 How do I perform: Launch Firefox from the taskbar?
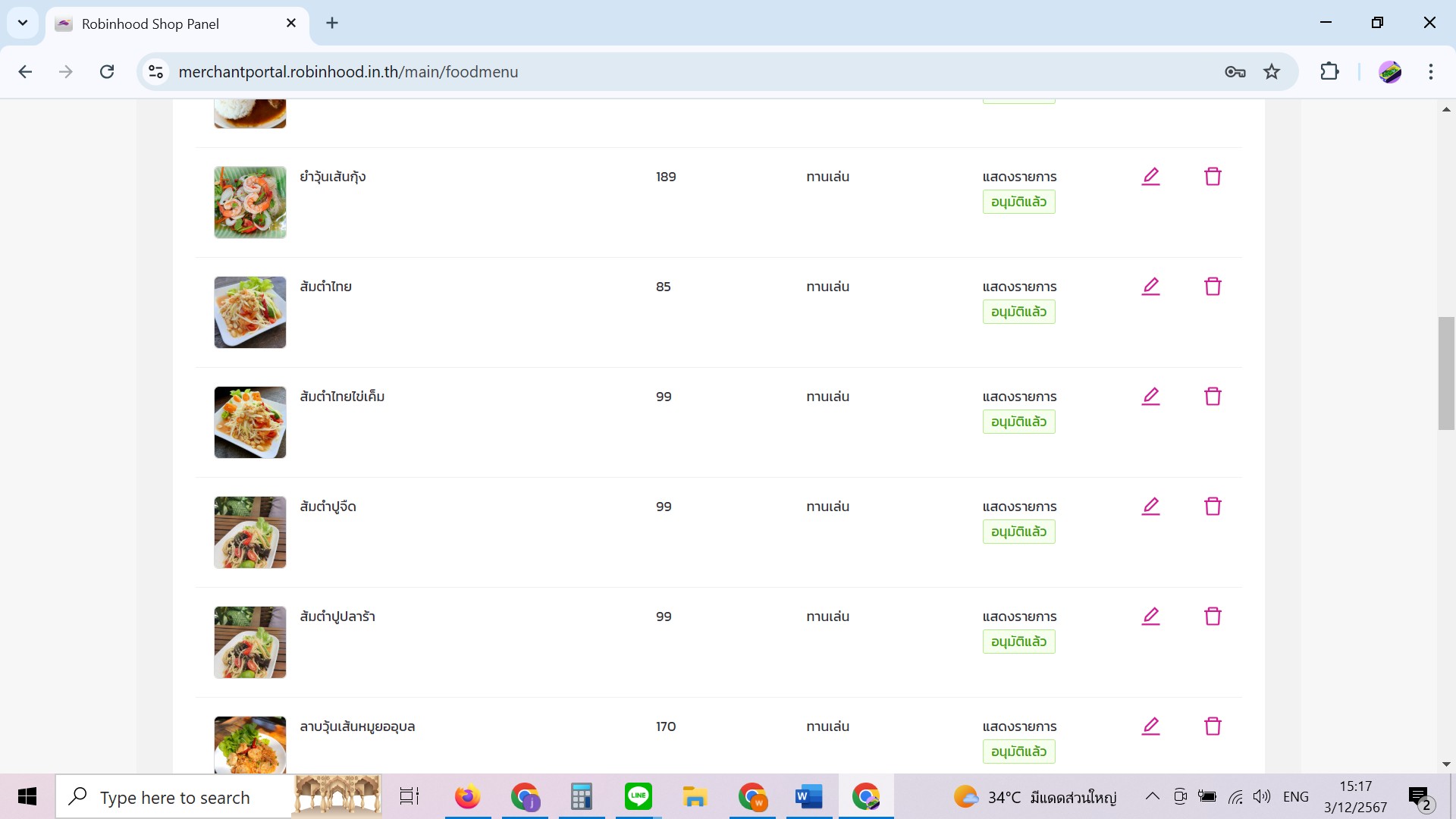click(467, 796)
